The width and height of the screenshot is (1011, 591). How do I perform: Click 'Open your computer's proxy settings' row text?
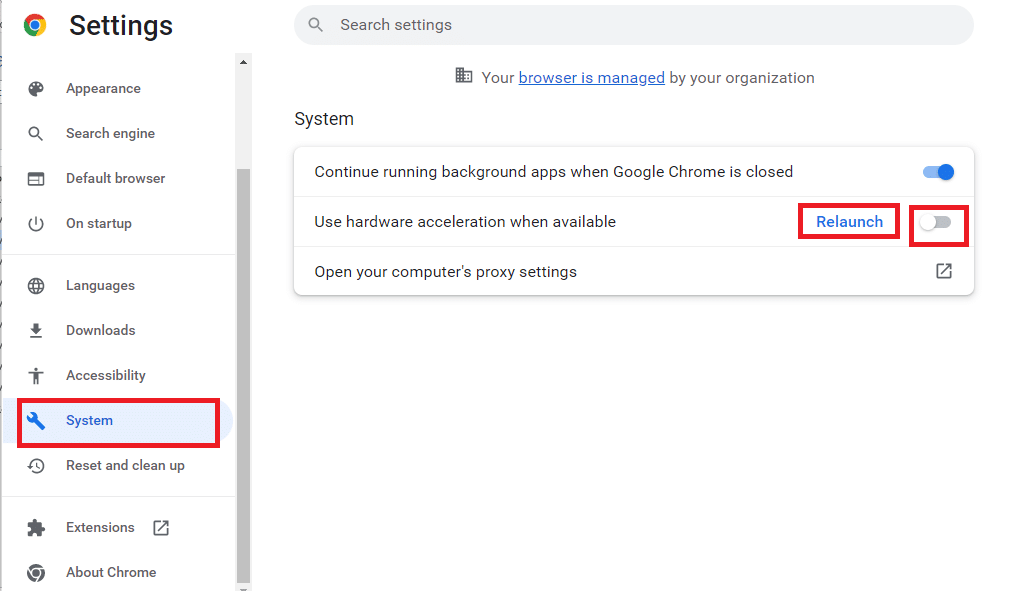pos(446,272)
